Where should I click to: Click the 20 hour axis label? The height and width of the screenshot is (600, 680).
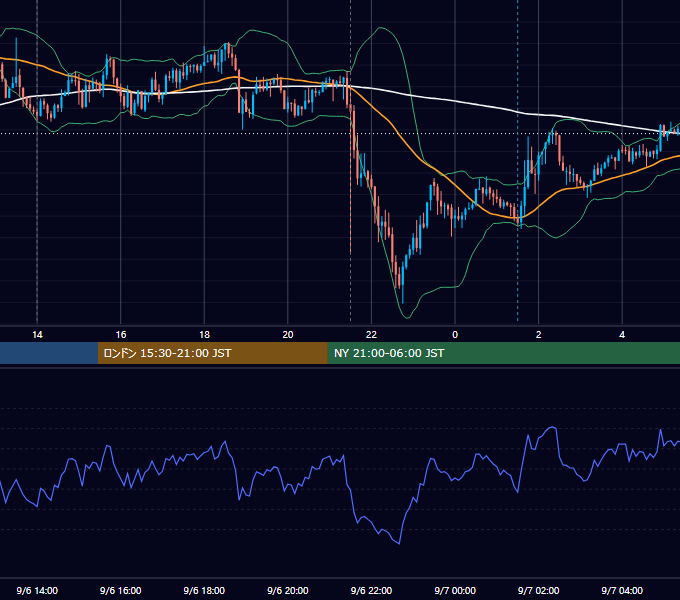[288, 335]
